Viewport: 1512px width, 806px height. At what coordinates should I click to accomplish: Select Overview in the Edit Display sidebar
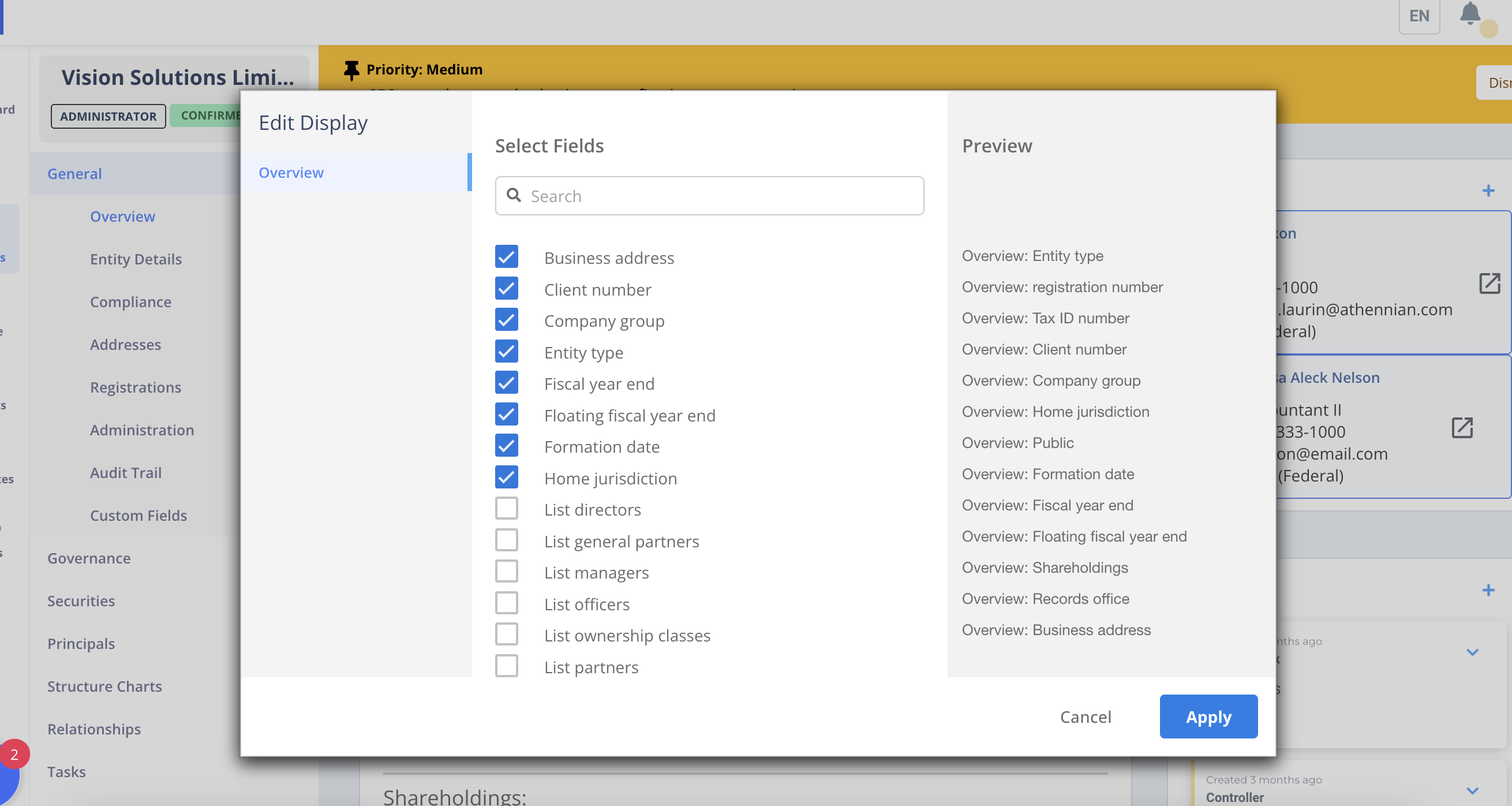tap(291, 172)
